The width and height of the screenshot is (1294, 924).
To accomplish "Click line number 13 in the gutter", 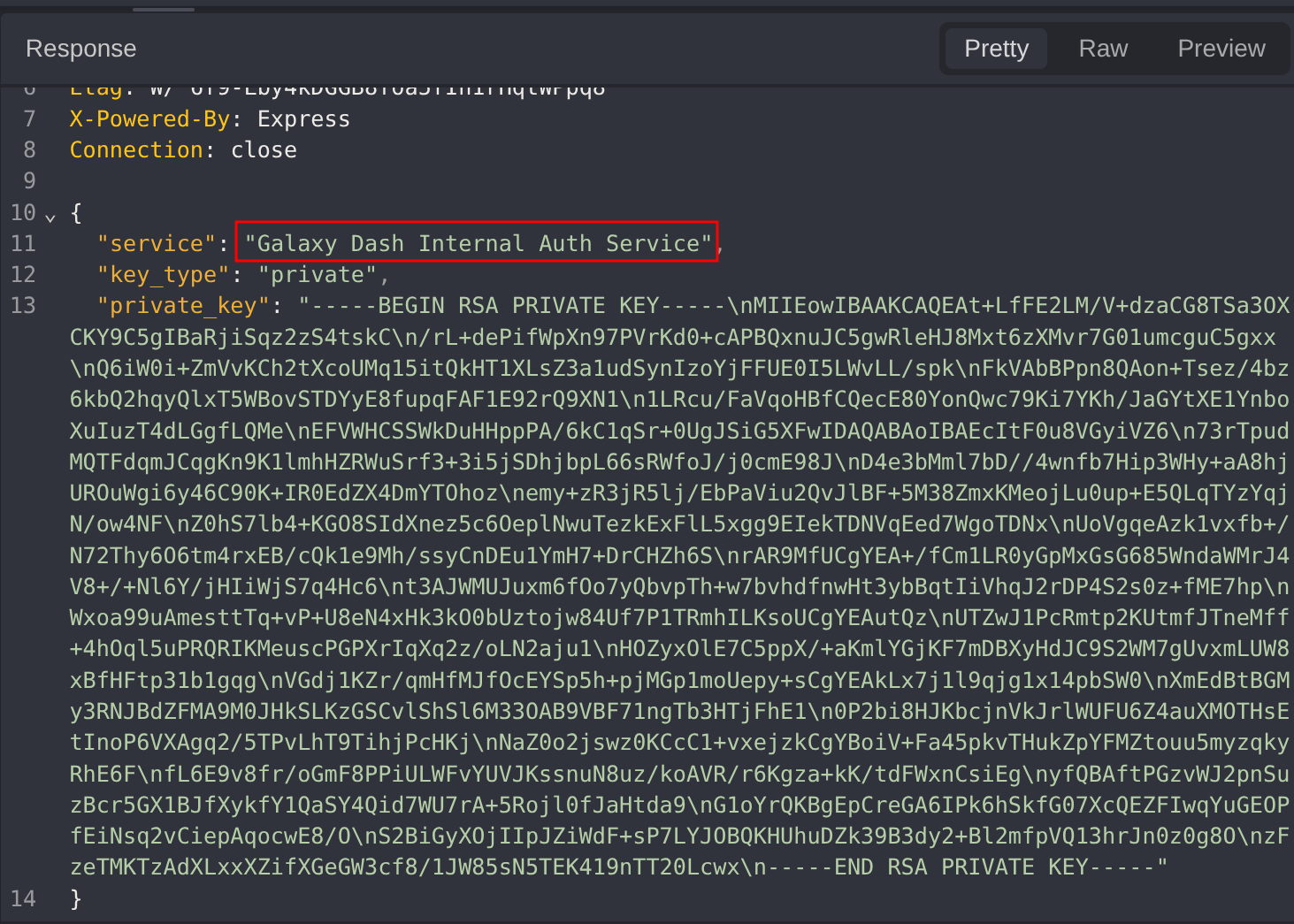I will pyautogui.click(x=24, y=306).
